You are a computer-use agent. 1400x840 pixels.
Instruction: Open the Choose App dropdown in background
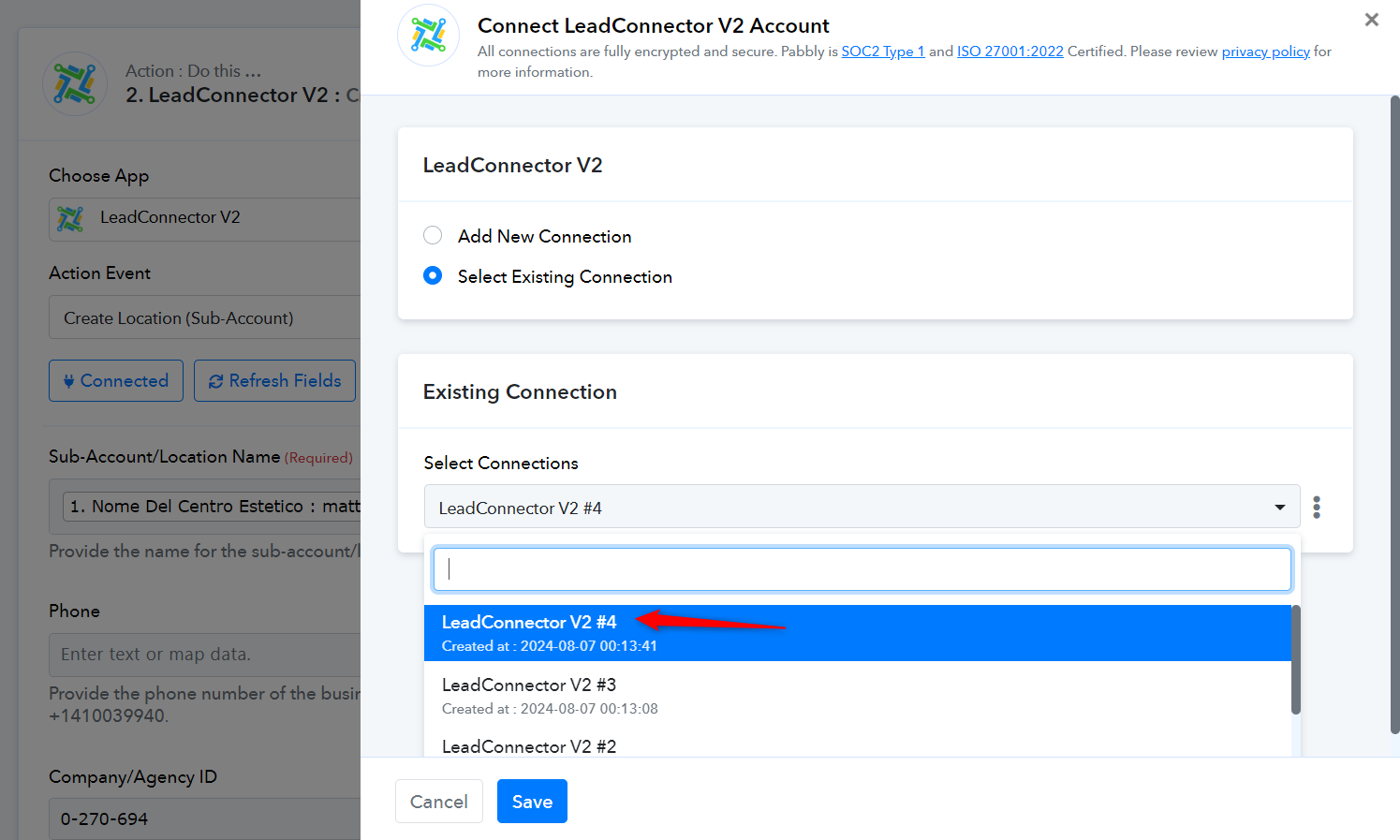[x=205, y=219]
